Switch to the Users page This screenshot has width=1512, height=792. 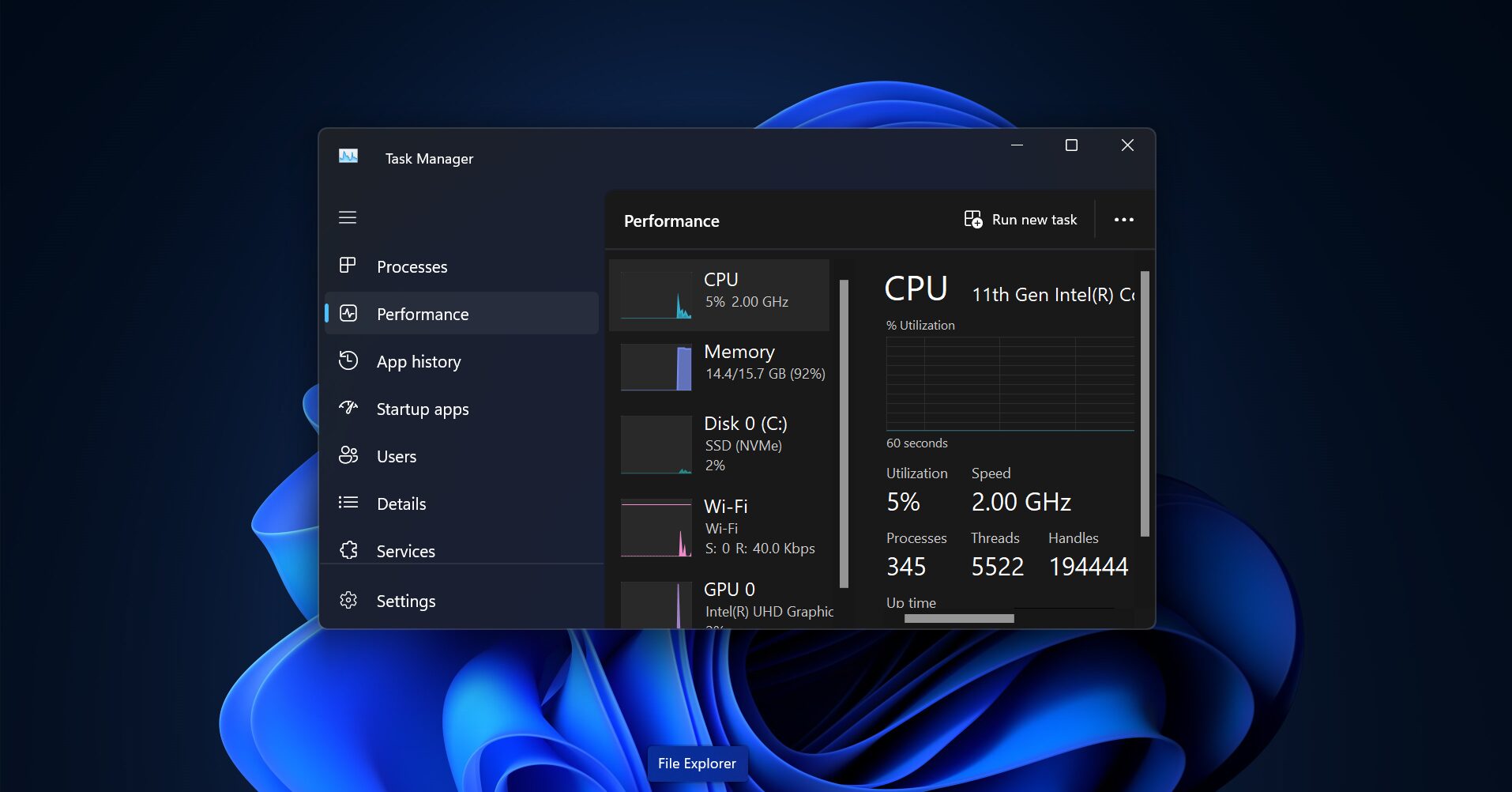[397, 457]
